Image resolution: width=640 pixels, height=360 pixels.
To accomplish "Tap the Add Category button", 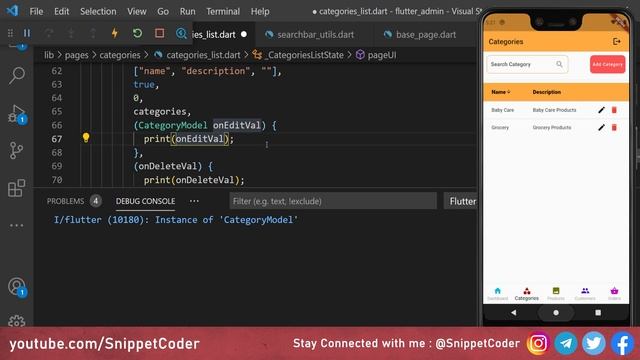I will (x=607, y=64).
